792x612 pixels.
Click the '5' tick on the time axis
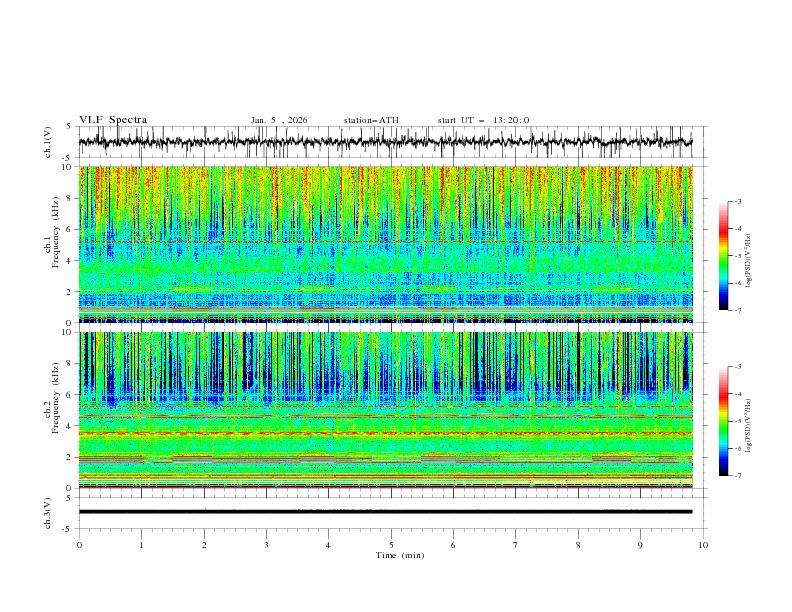[391, 545]
